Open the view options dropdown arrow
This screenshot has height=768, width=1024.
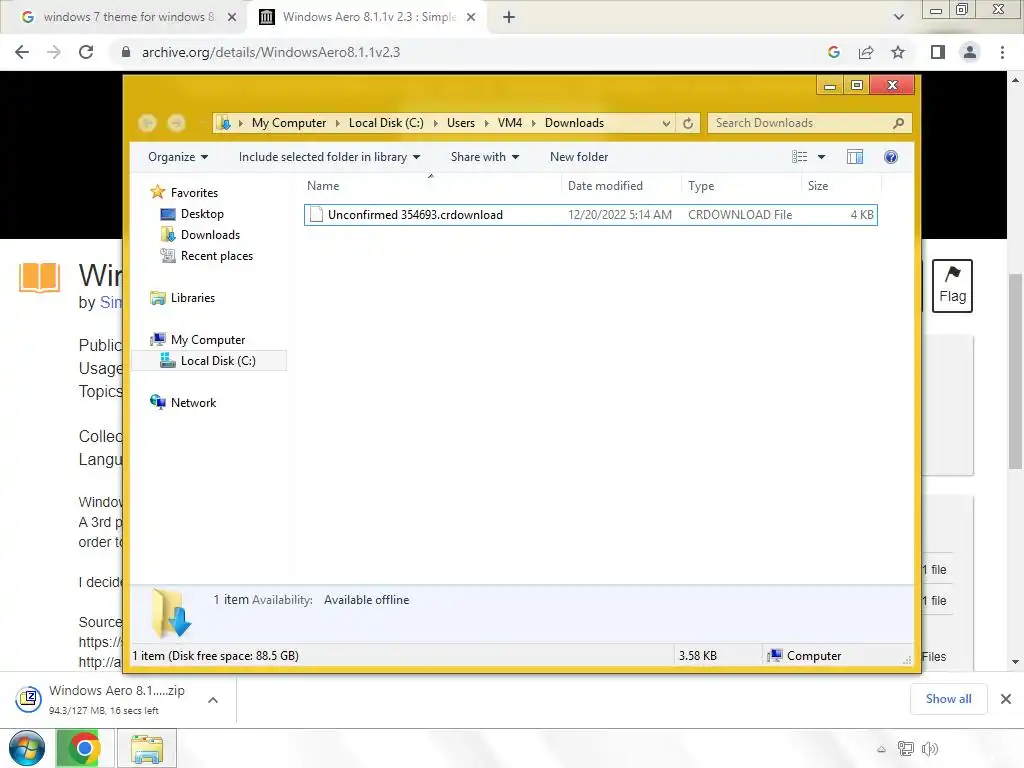tap(822, 157)
